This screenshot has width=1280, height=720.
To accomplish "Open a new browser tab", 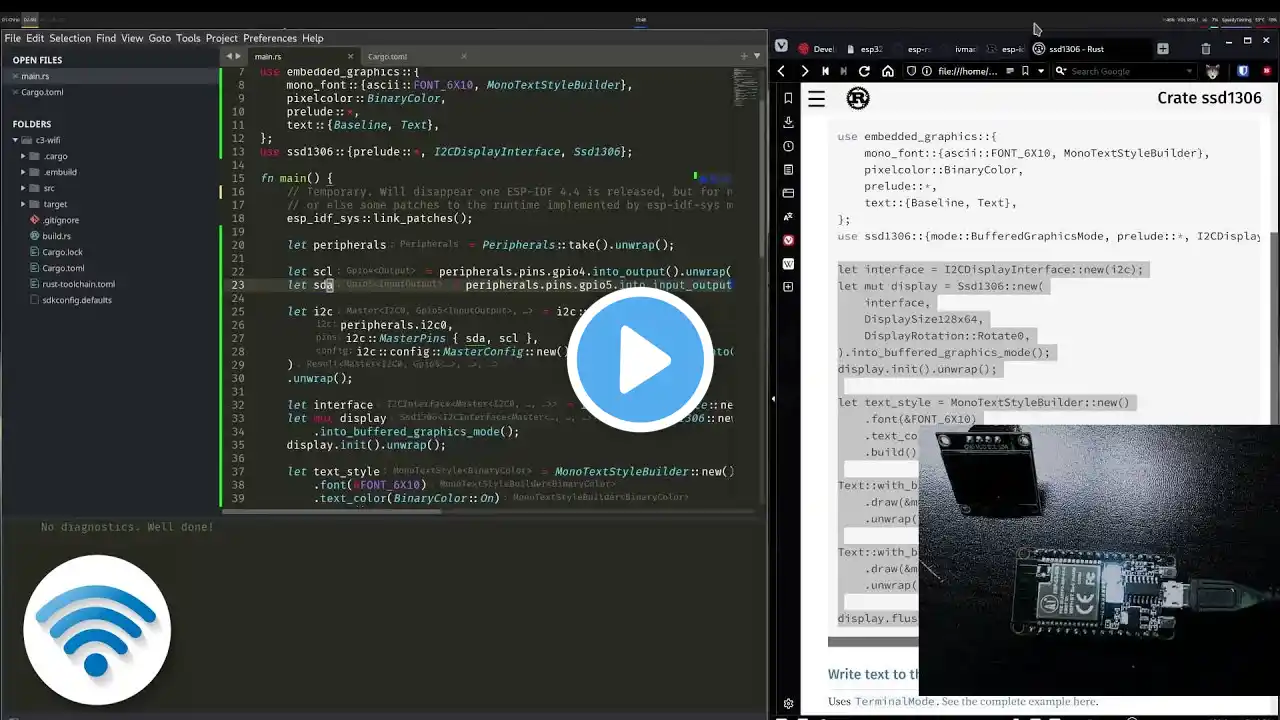I will pos(1163,48).
